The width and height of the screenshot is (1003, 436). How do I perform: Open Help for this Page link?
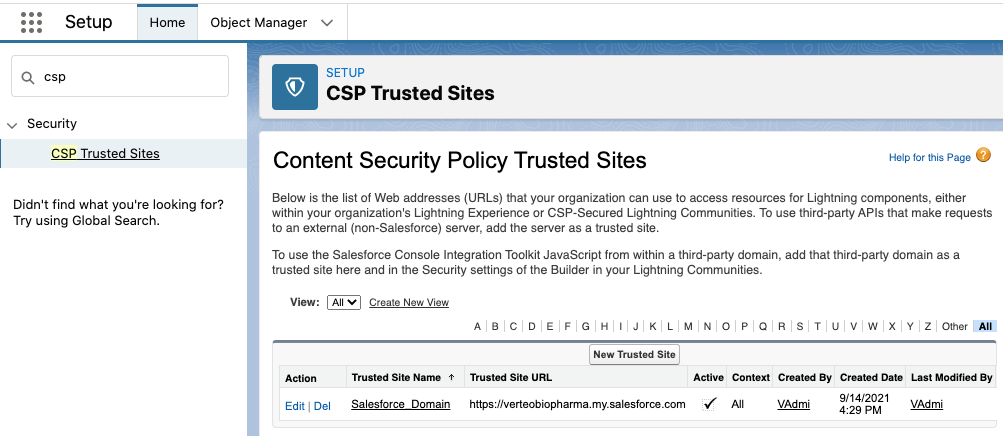tap(929, 158)
